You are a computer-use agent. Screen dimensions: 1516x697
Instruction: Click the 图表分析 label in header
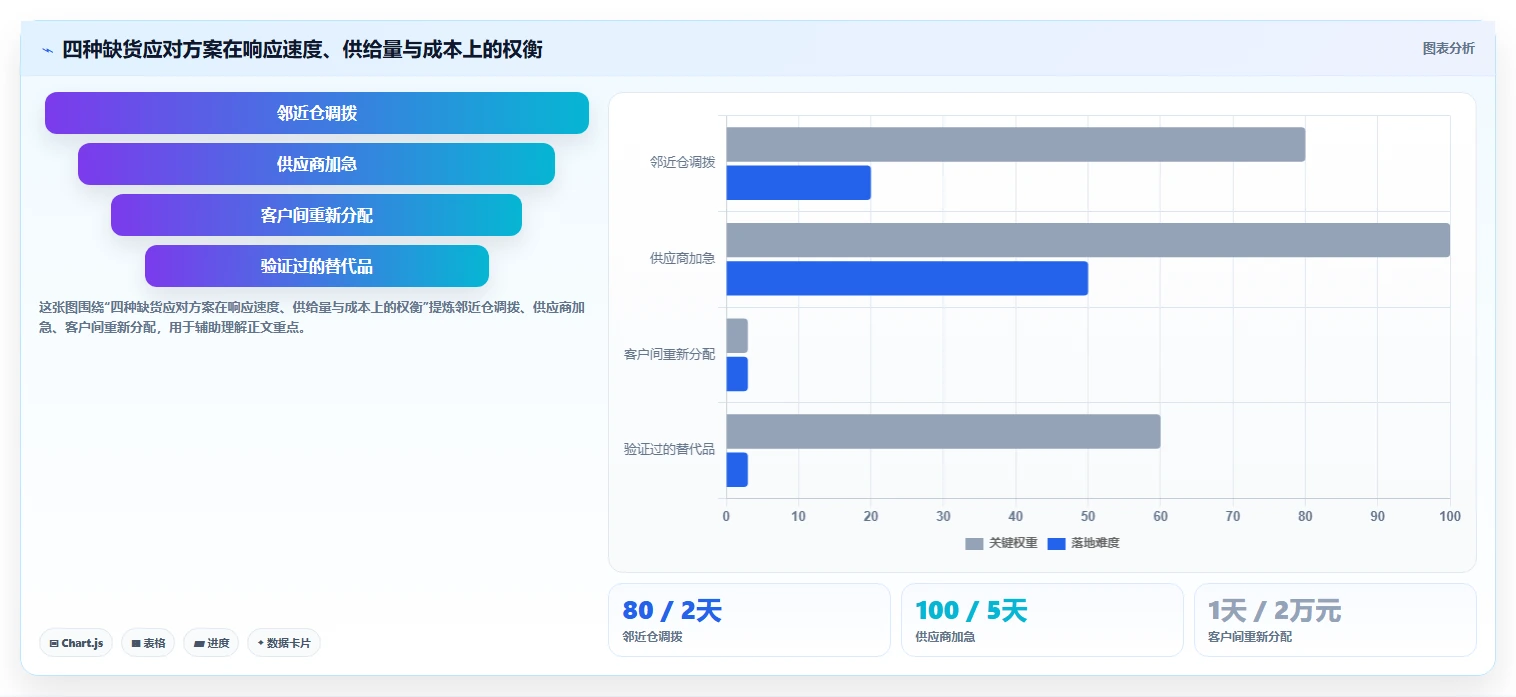1448,48
